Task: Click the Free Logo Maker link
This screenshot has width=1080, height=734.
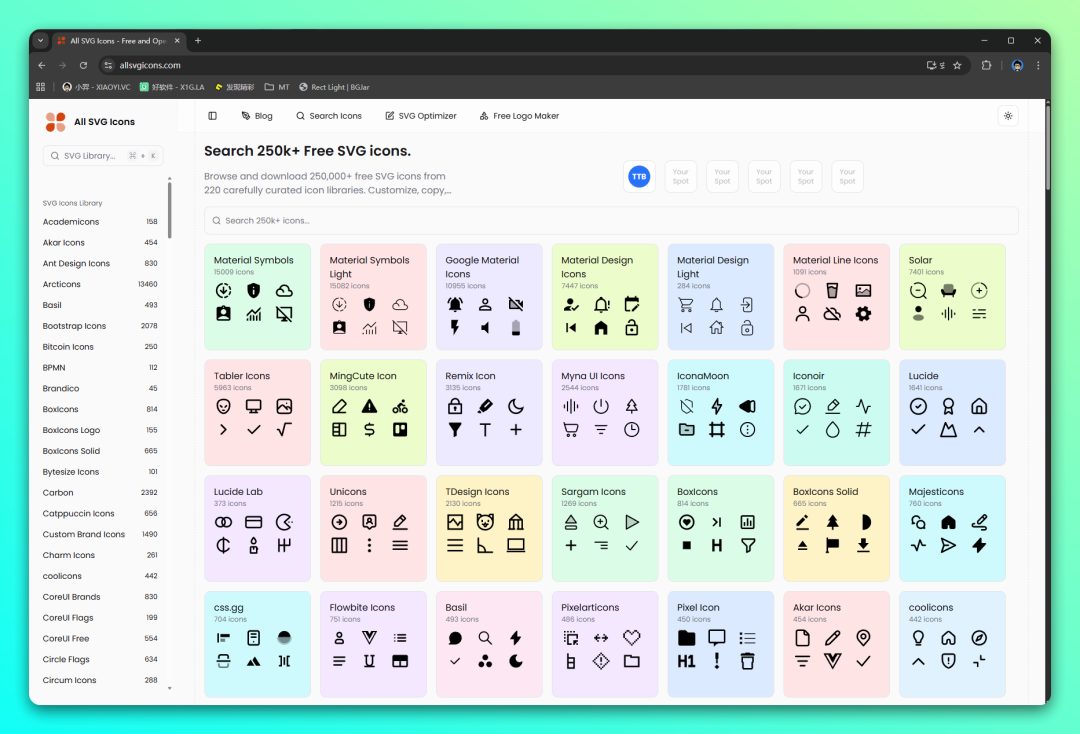Action: [519, 116]
